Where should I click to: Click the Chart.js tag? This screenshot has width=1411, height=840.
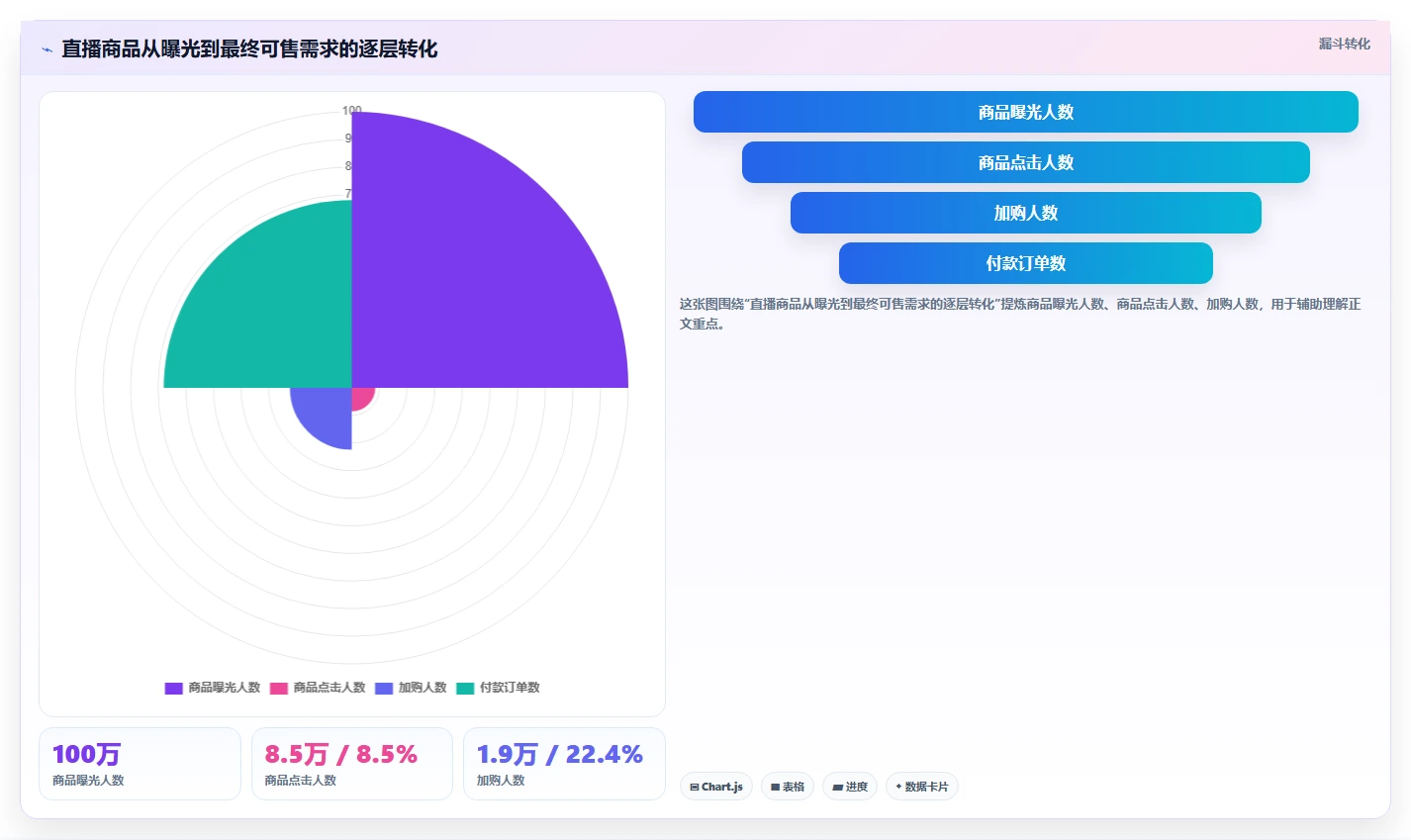(x=716, y=787)
